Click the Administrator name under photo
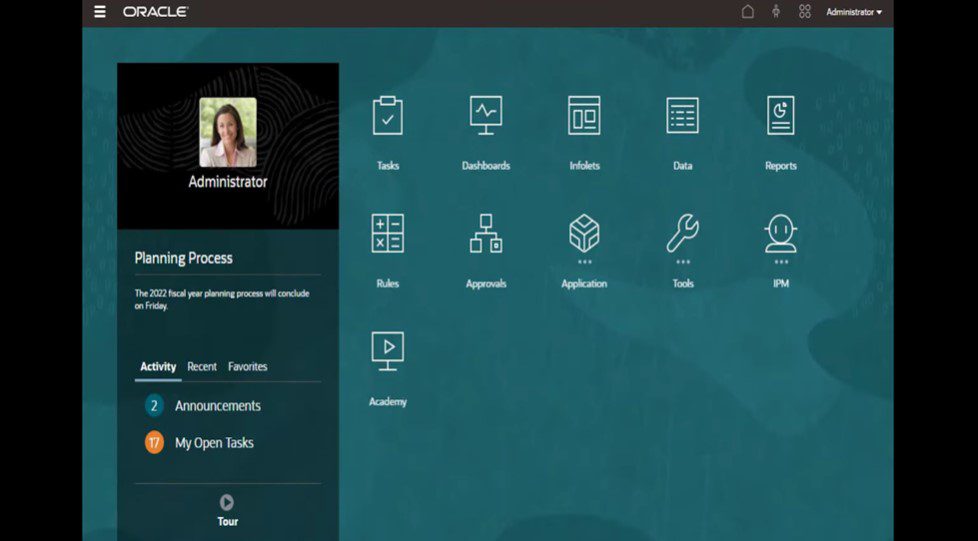This screenshot has height=541, width=978. click(x=228, y=182)
